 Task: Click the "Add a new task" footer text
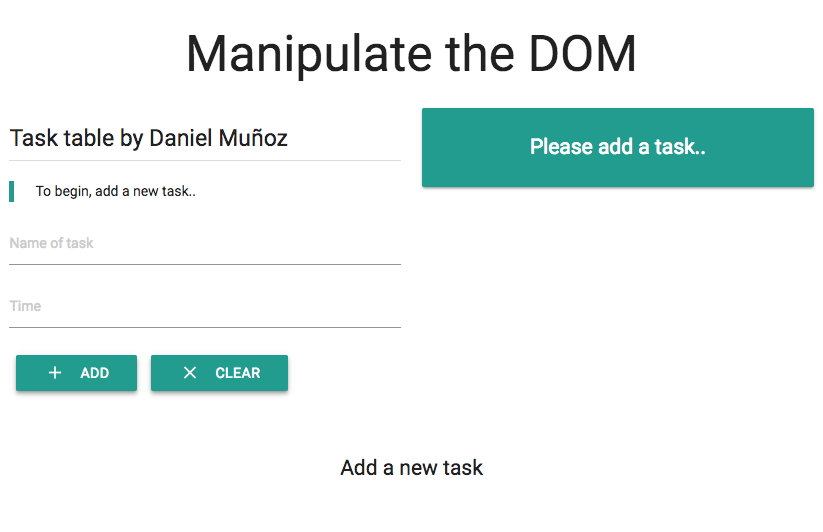(x=412, y=467)
